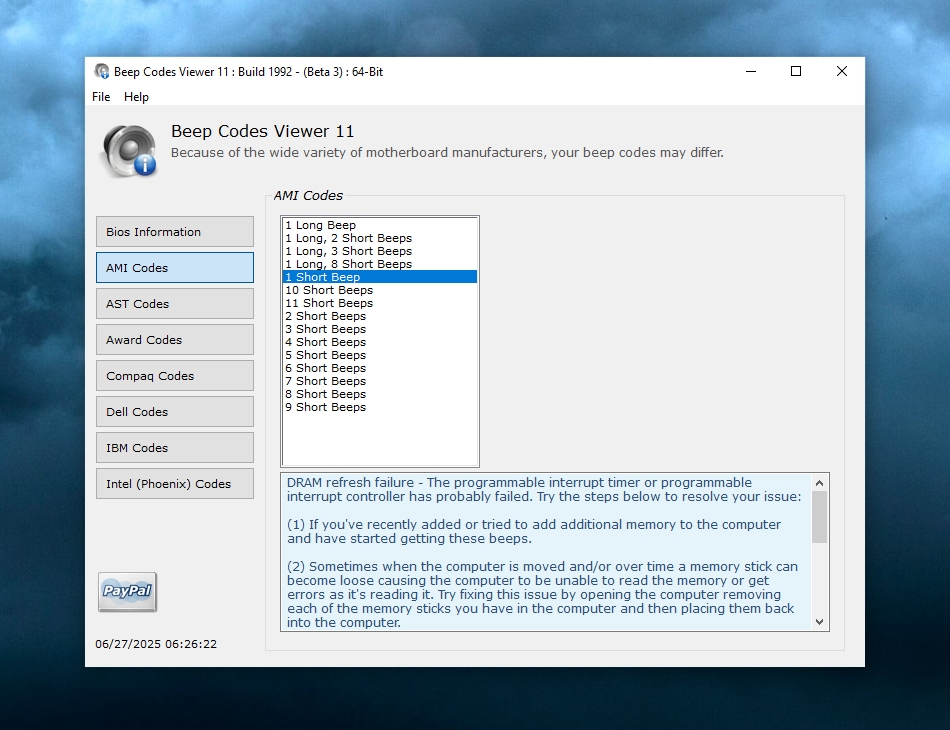Select the '4 Short Beeps' row
The height and width of the screenshot is (730, 950).
click(x=380, y=342)
